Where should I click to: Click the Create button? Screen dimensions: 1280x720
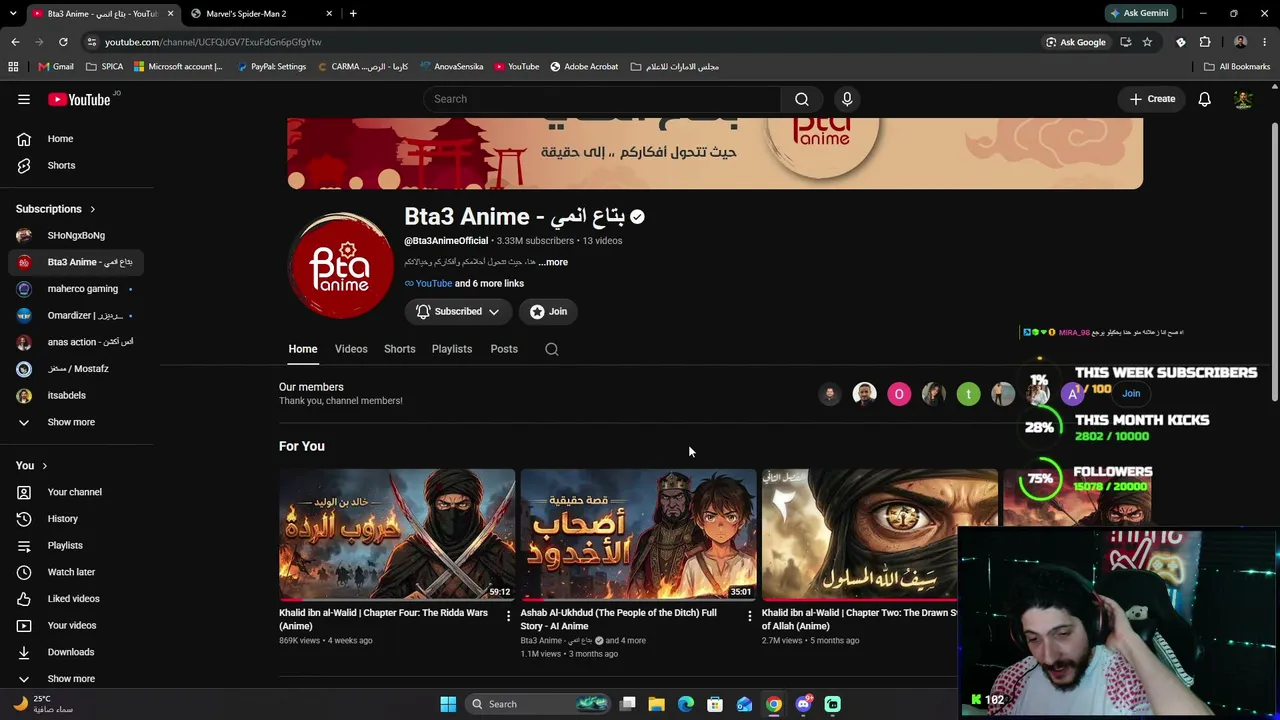coord(1152,99)
